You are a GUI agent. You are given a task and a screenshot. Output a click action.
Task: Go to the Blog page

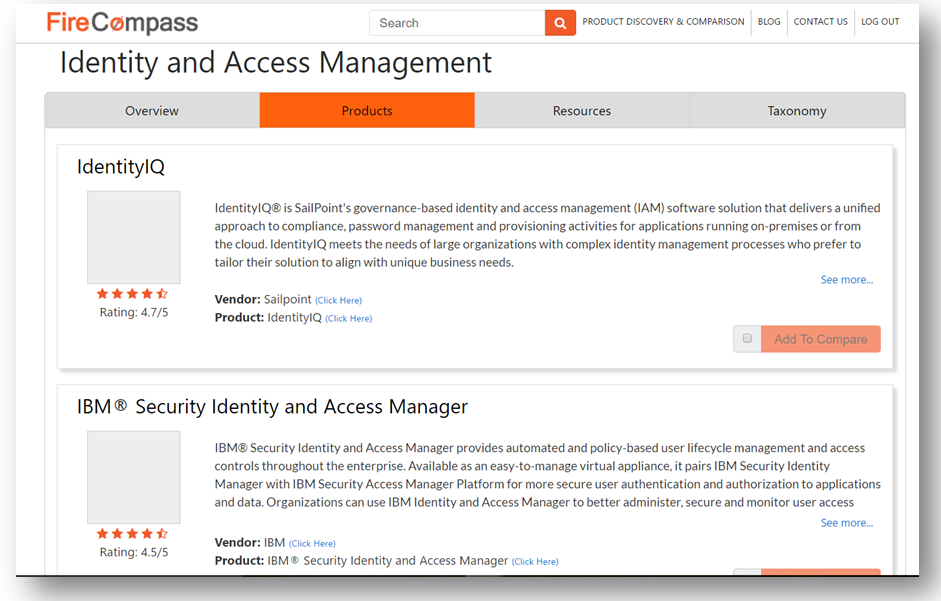pyautogui.click(x=769, y=22)
